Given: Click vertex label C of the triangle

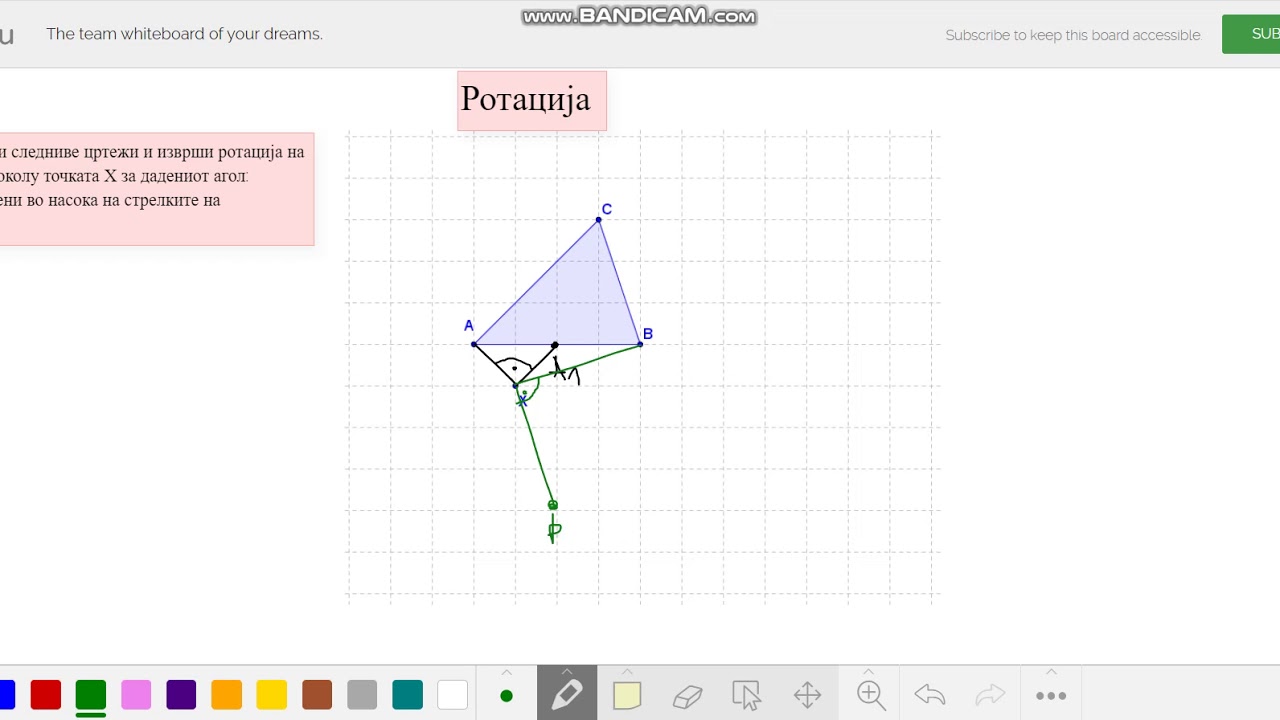Looking at the screenshot, I should pyautogui.click(x=606, y=209).
